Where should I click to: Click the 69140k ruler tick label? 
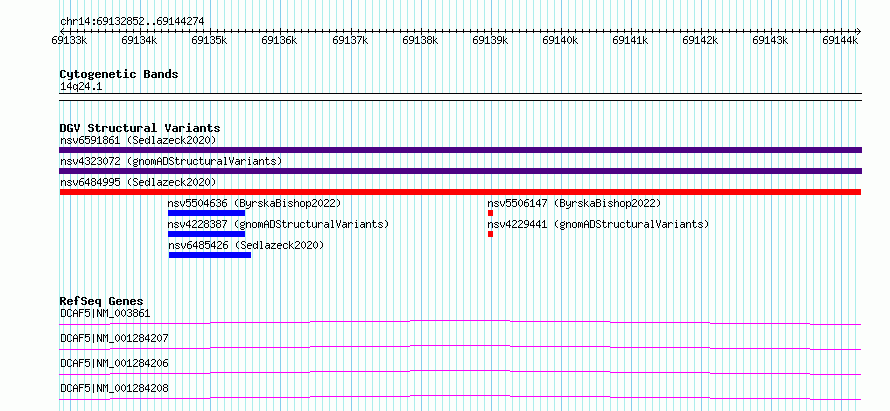click(x=560, y=40)
